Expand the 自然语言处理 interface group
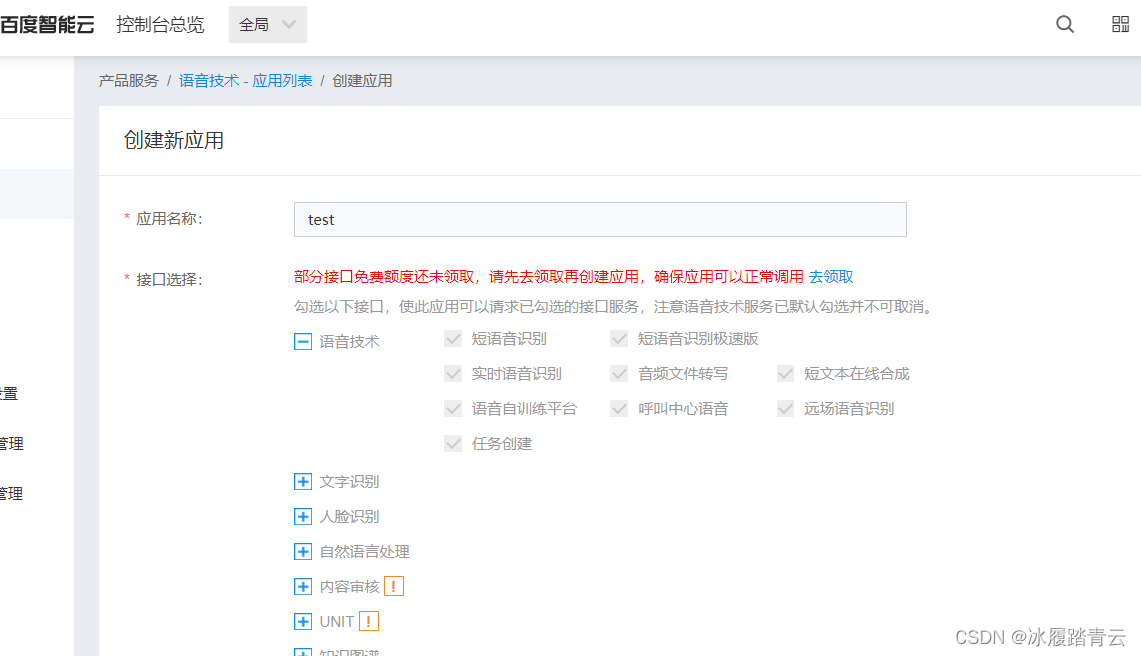The height and width of the screenshot is (656, 1141). point(303,551)
